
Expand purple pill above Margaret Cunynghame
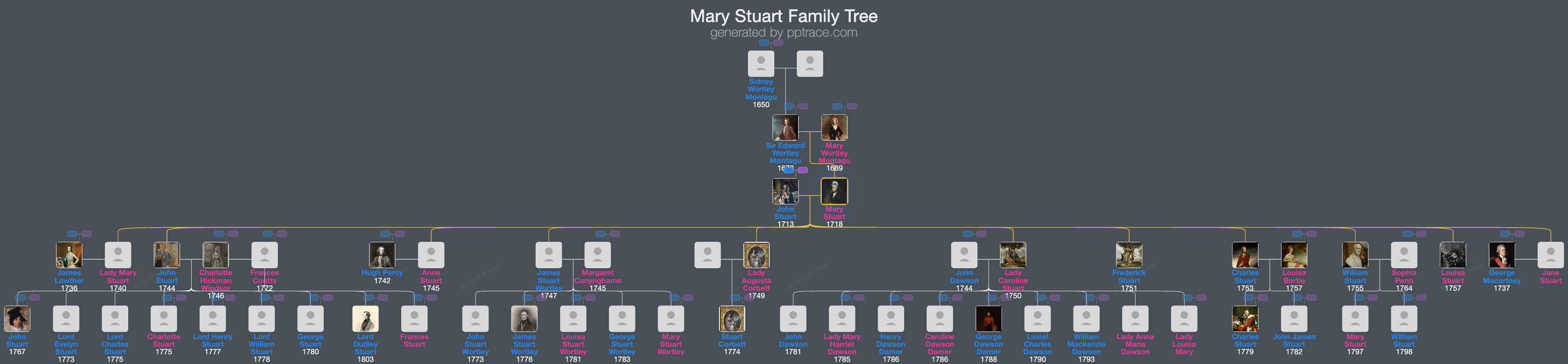click(615, 234)
